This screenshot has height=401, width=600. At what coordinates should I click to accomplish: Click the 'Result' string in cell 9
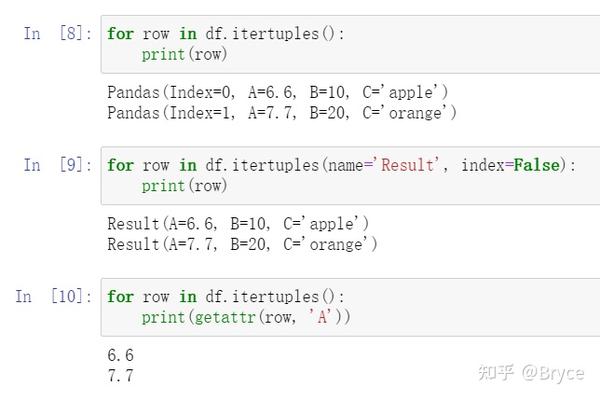tap(409, 165)
